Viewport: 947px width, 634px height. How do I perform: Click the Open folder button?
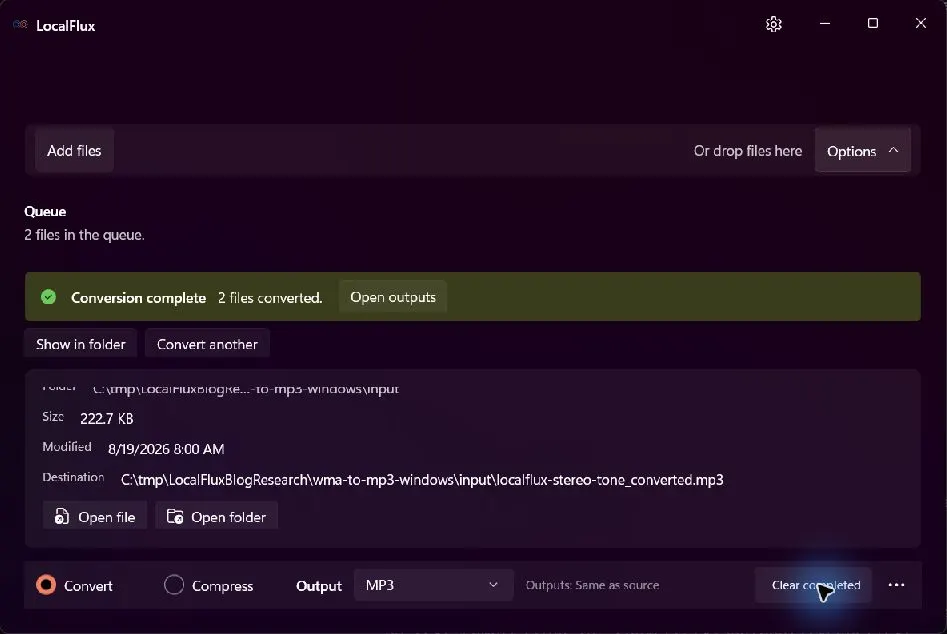(217, 517)
